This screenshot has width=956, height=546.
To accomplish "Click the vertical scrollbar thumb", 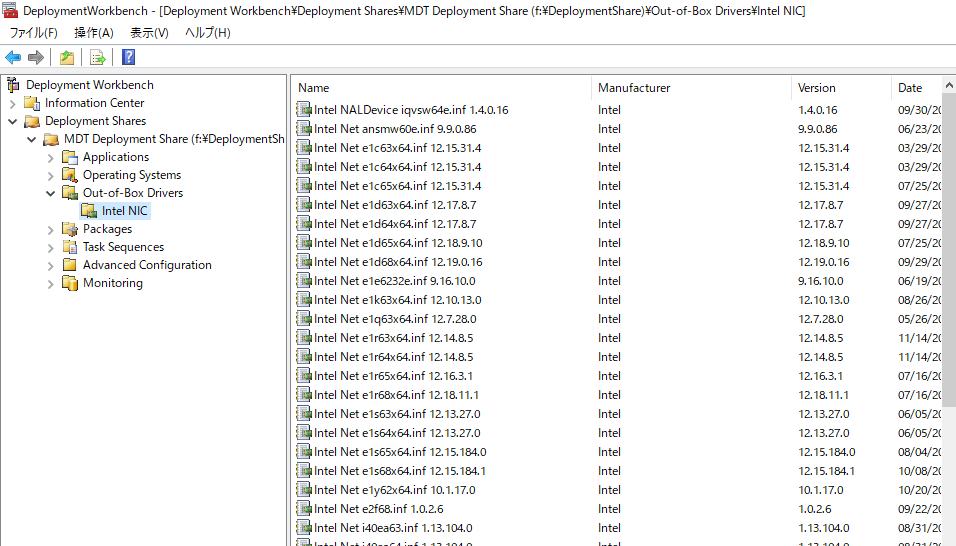I will pyautogui.click(x=949, y=251).
